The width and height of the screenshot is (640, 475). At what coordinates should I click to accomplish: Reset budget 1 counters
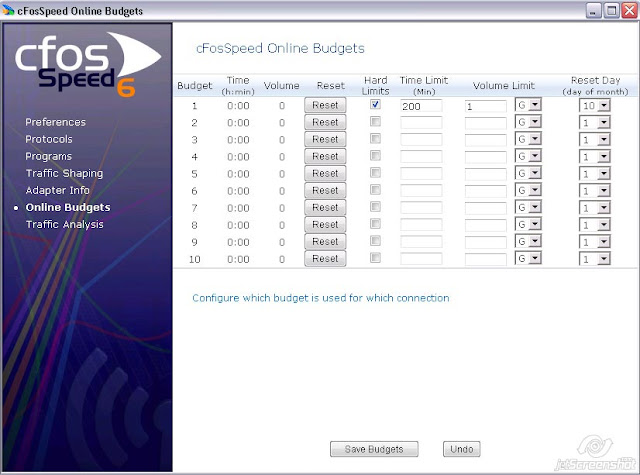[x=325, y=105]
